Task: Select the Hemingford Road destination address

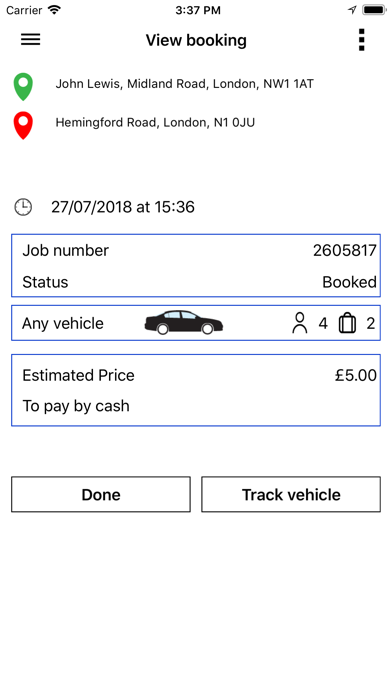Action: pyautogui.click(x=155, y=123)
